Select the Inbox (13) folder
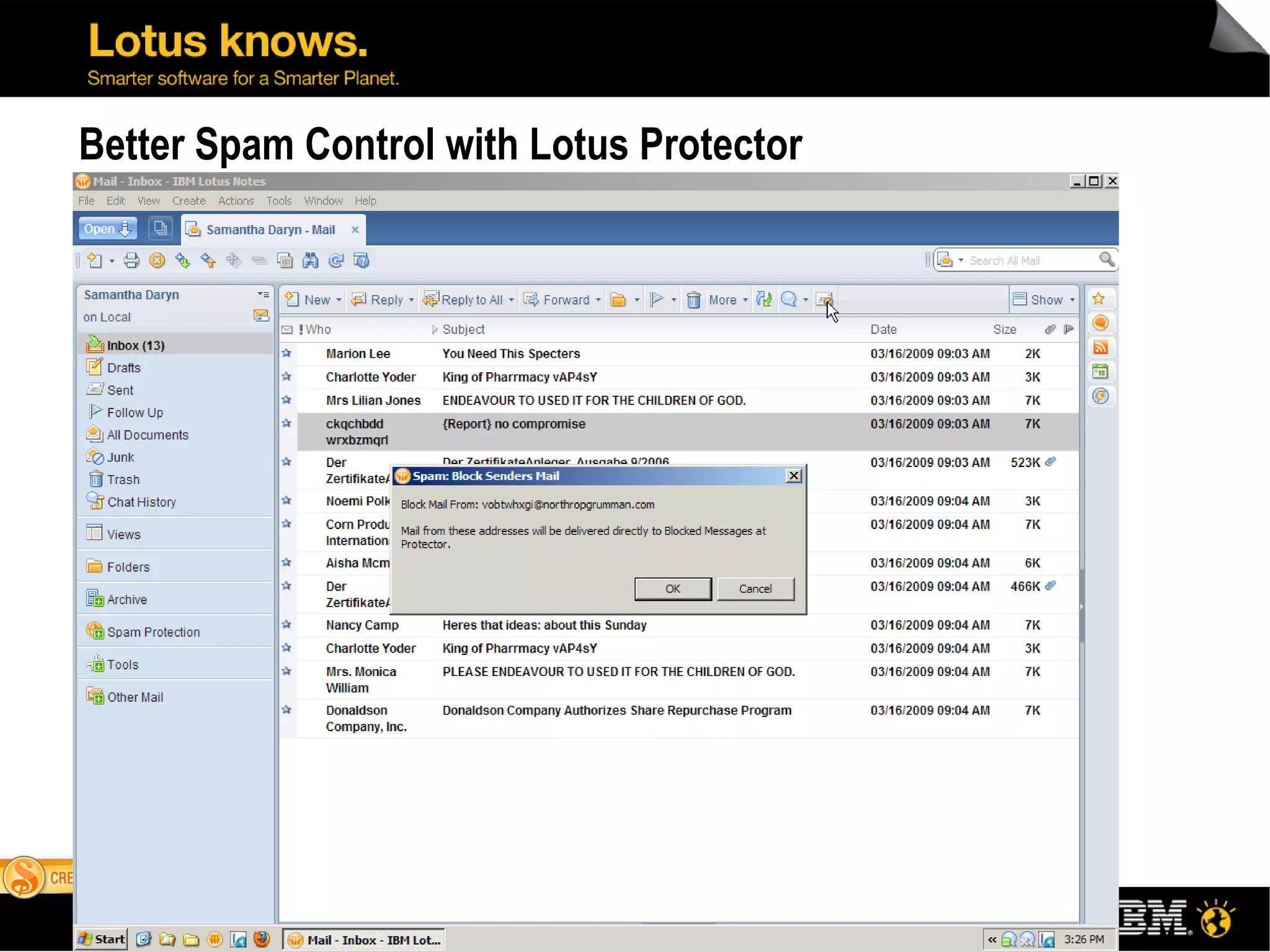The height and width of the screenshot is (952, 1270). pos(176,345)
